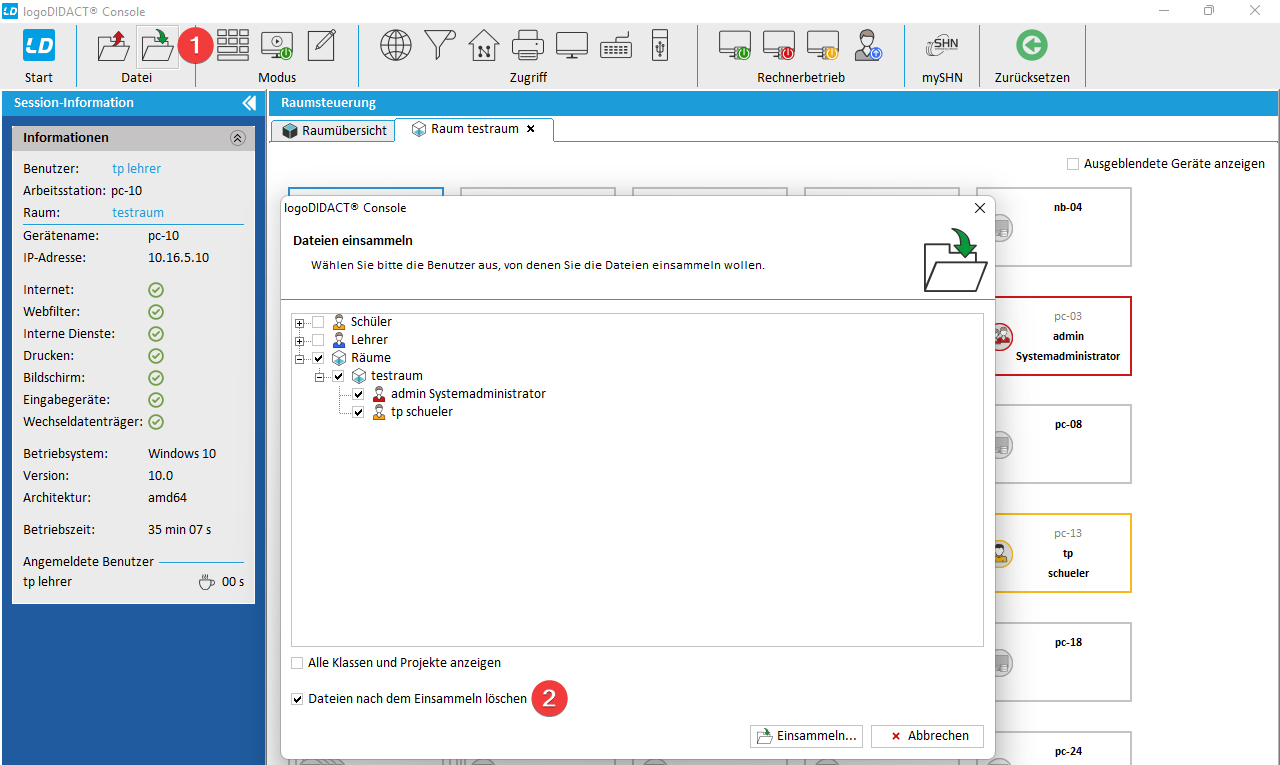Select tp schueler tree entry text
The height and width of the screenshot is (765, 1280).
(x=422, y=412)
